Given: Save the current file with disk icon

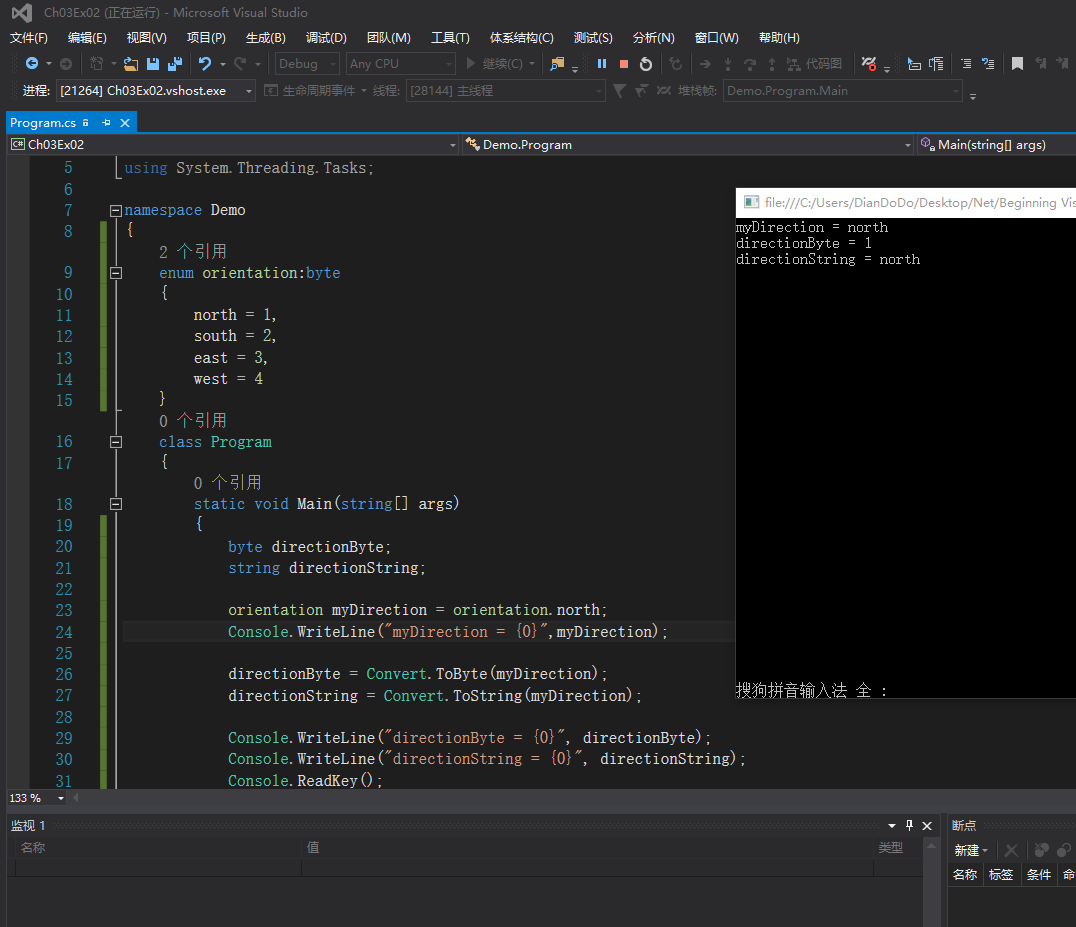Looking at the screenshot, I should point(153,64).
